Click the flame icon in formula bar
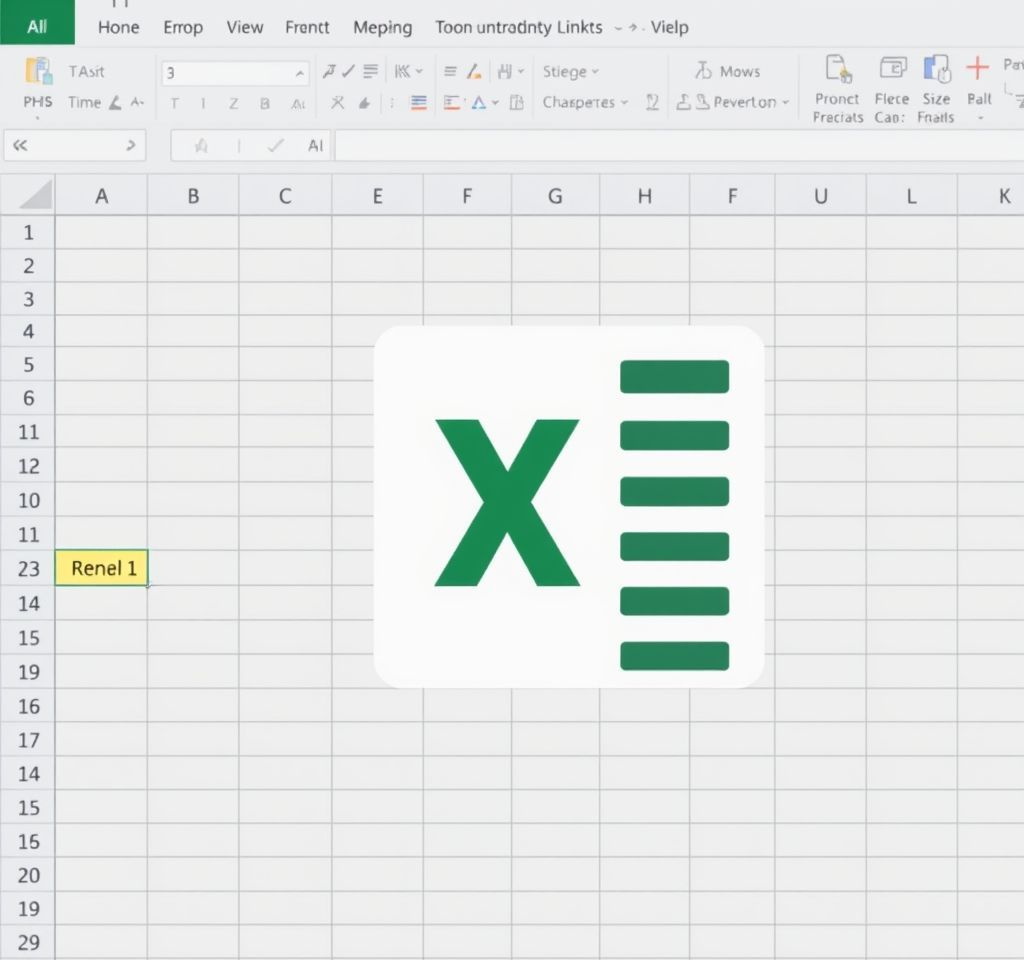 (201, 146)
